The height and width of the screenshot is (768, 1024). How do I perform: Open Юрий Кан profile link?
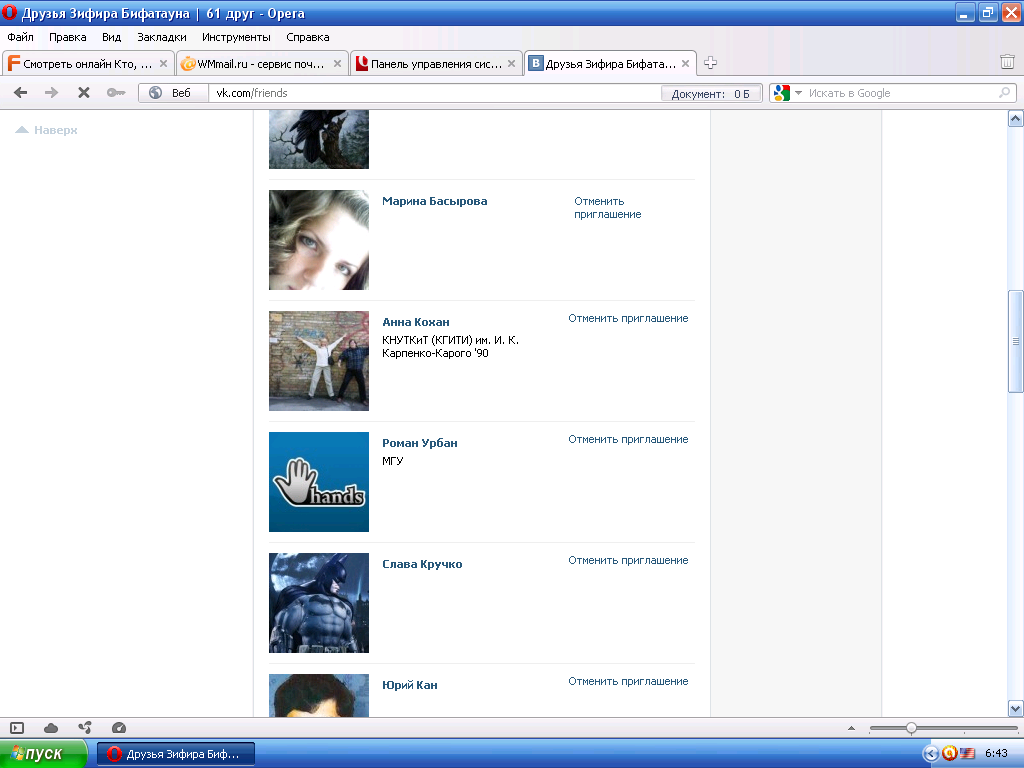click(x=409, y=684)
